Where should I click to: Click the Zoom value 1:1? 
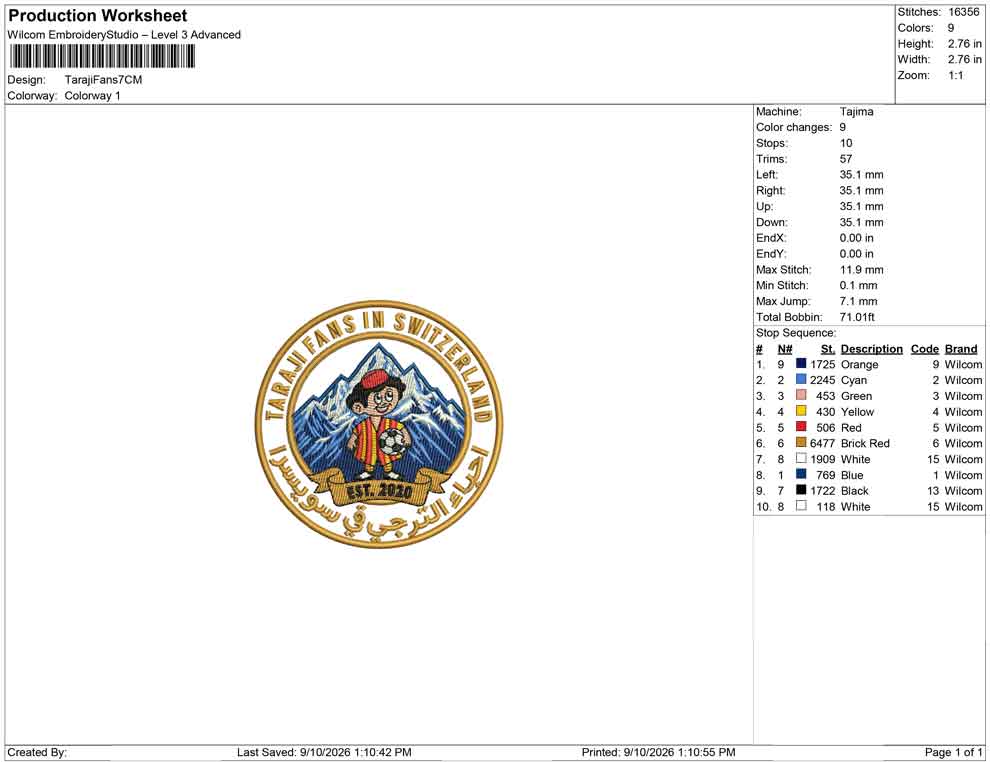point(955,75)
